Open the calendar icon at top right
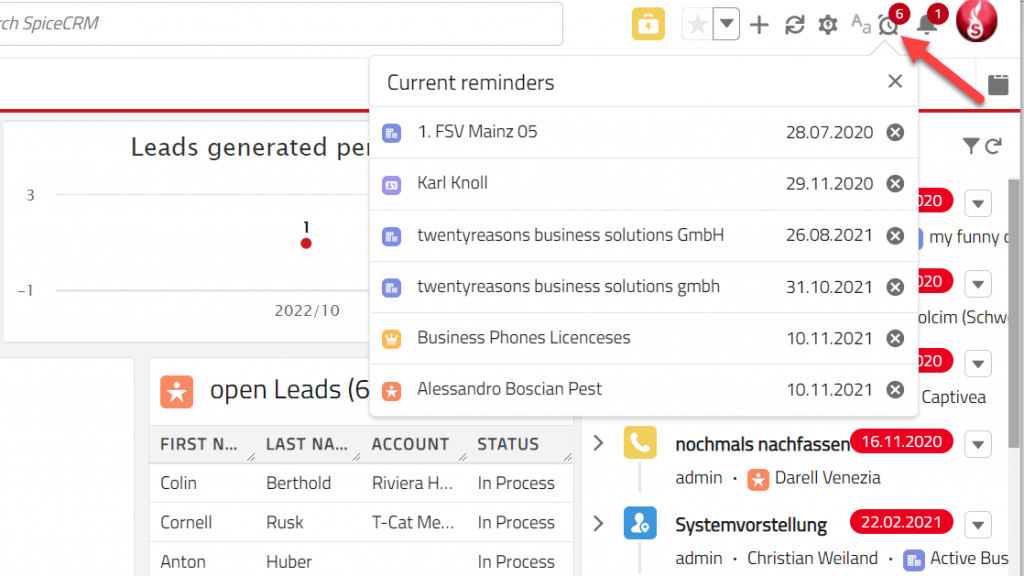This screenshot has width=1024, height=576. [x=998, y=84]
